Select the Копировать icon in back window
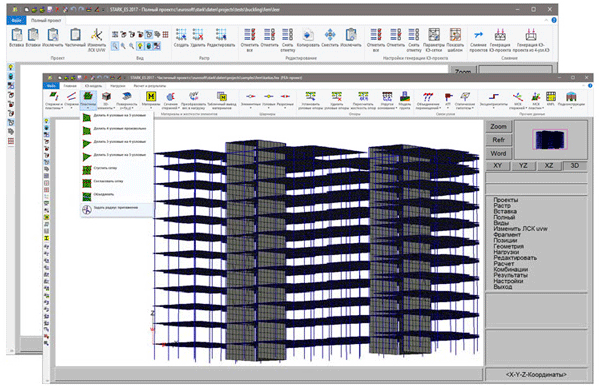Screen dimensions: 600x386 tap(308, 35)
